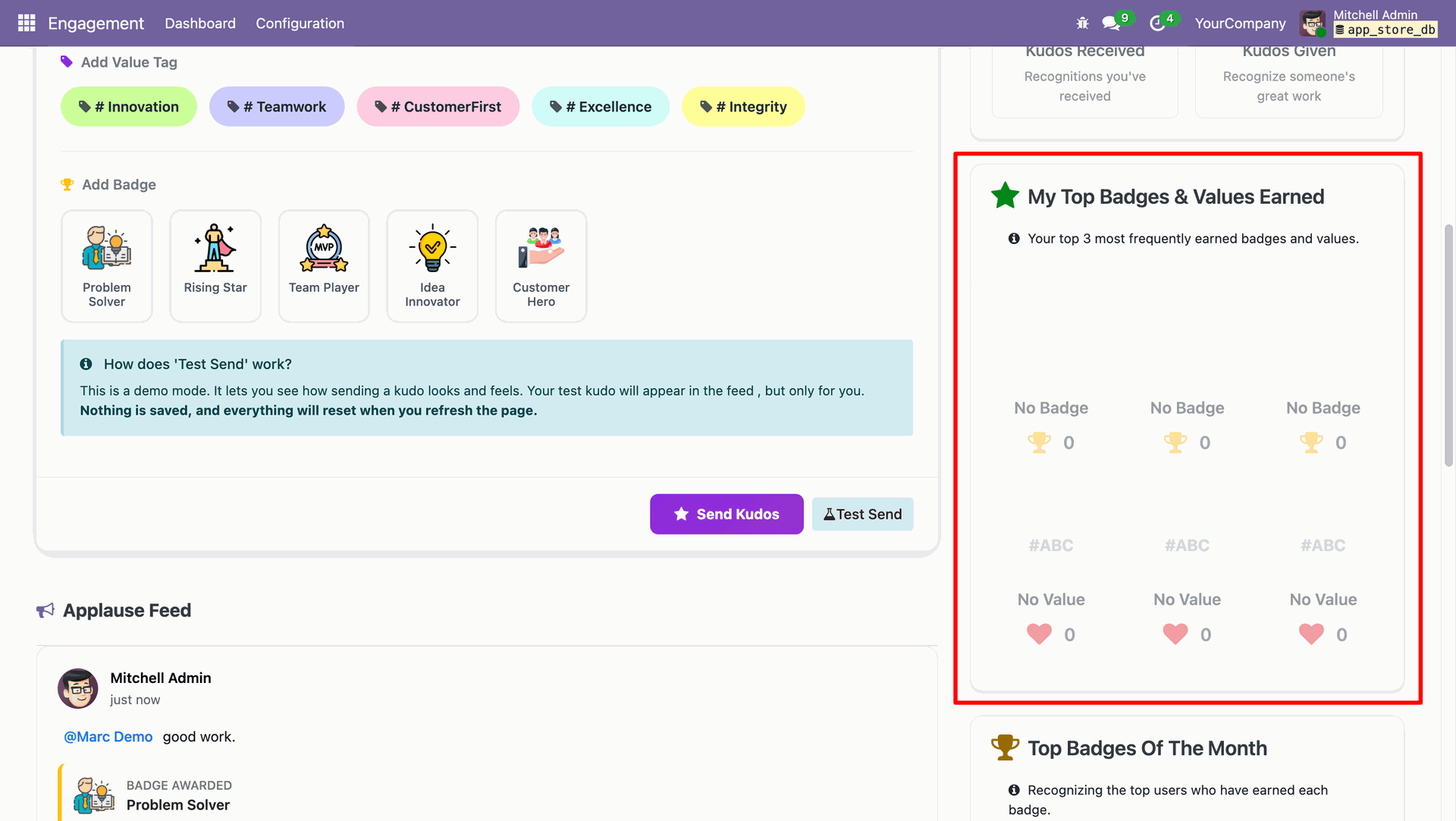Toggle the CustomerFirst value tag

click(x=438, y=107)
